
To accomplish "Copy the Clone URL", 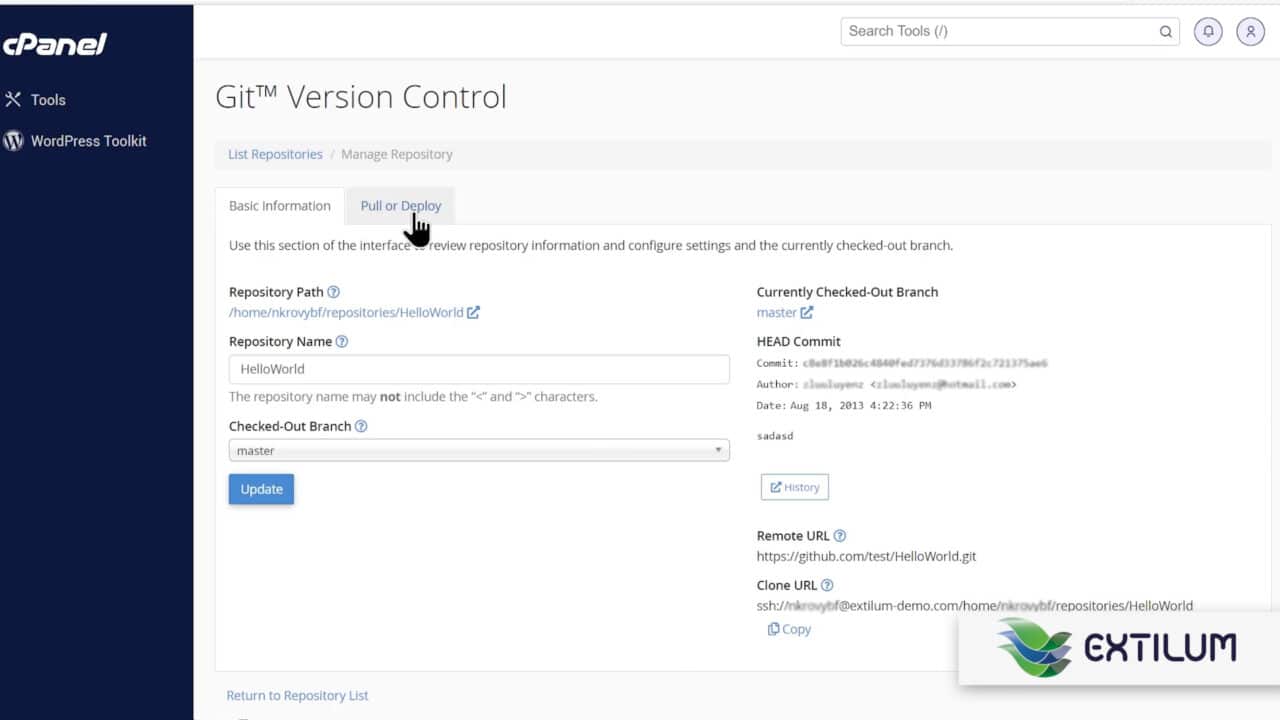I will [789, 628].
